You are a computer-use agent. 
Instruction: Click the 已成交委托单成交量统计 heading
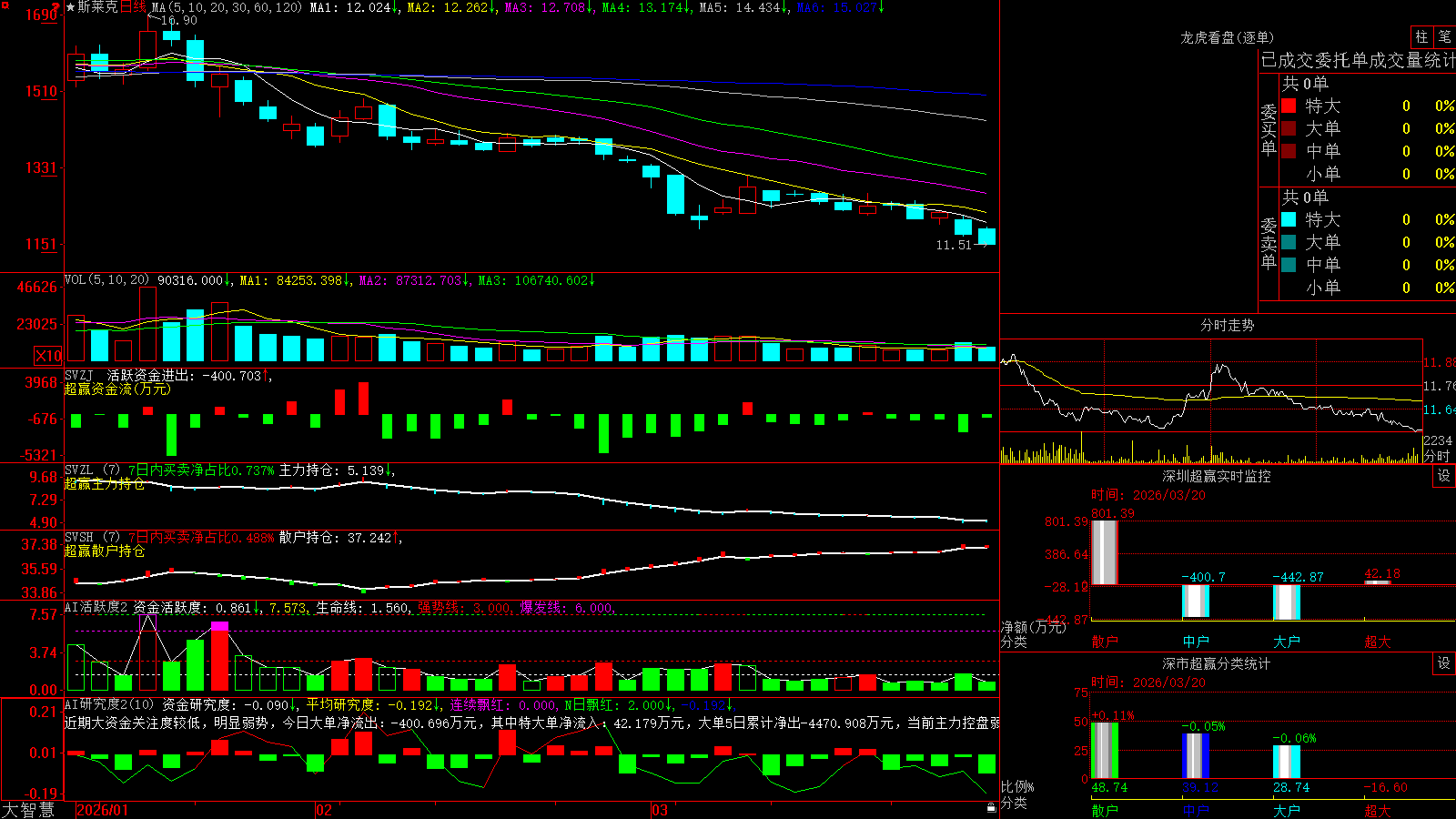point(1358,60)
